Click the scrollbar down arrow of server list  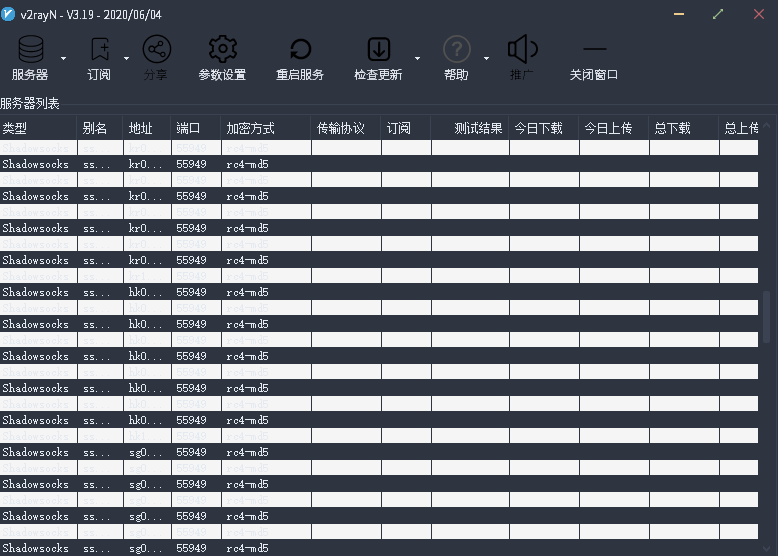pyautogui.click(x=767, y=548)
